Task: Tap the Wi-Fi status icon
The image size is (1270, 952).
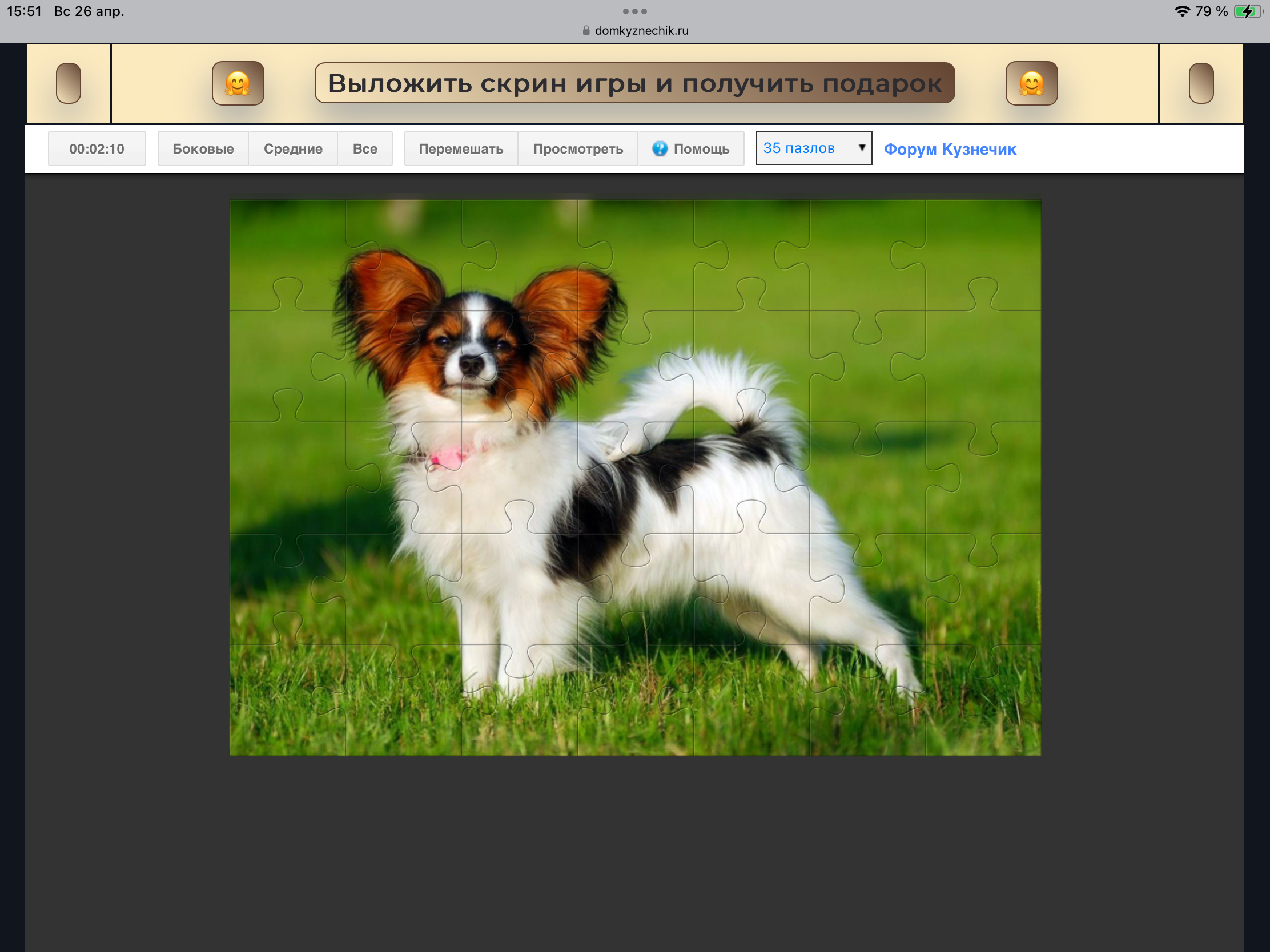Action: tap(1181, 11)
